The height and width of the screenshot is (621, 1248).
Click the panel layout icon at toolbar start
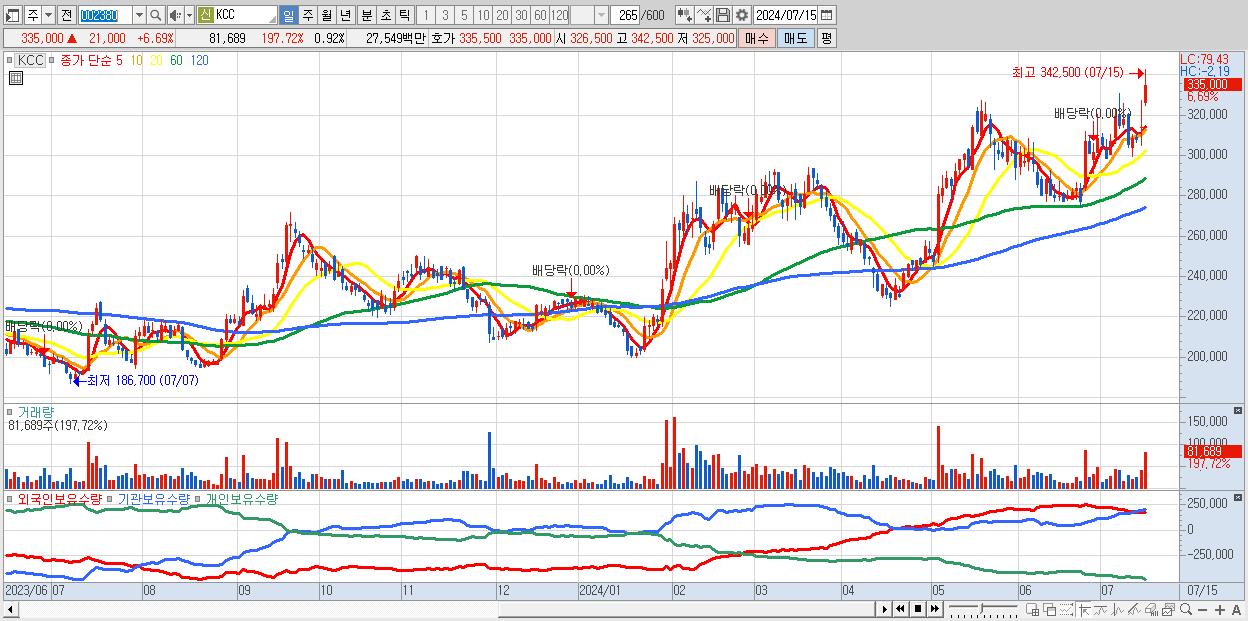(12, 15)
